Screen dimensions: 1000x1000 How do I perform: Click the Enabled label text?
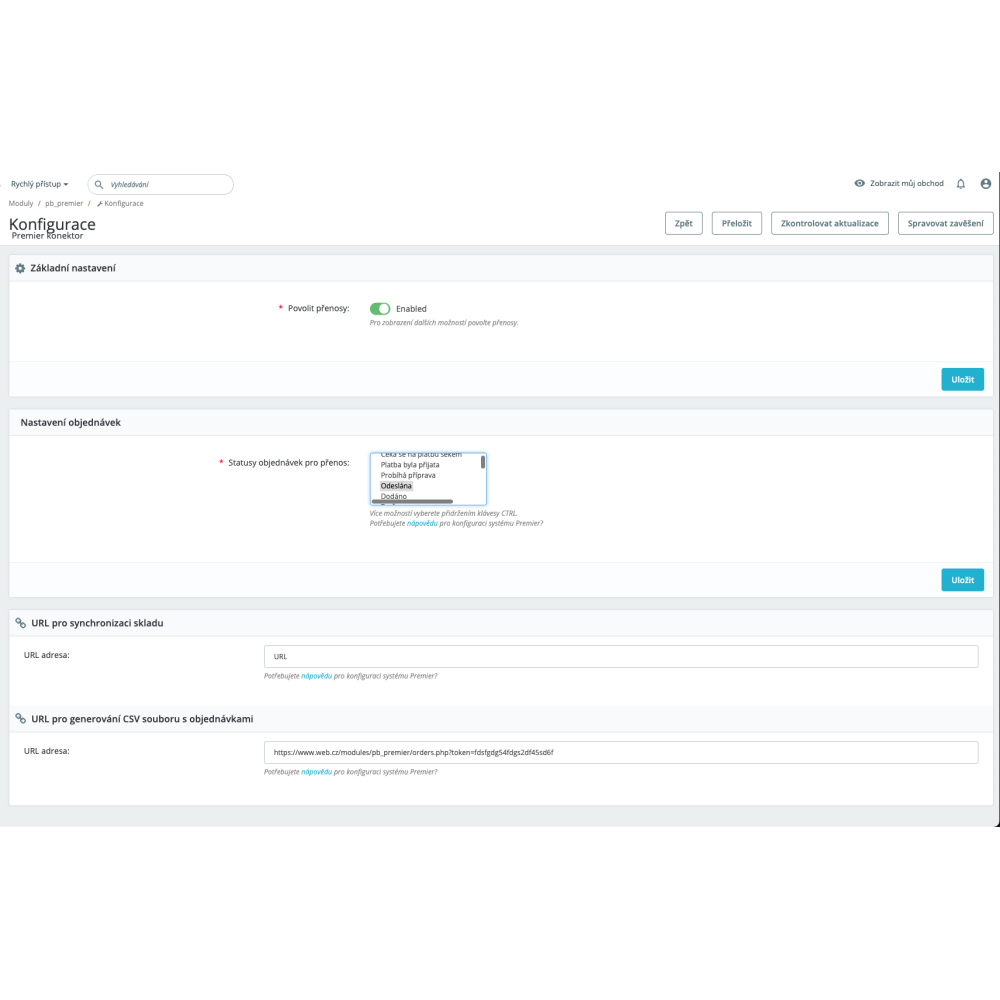tap(411, 309)
